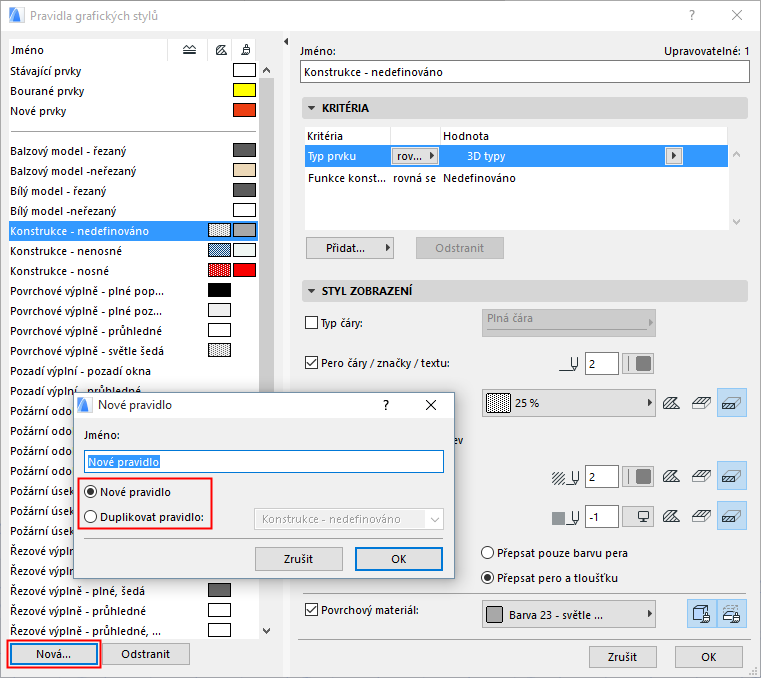761x678 pixels.
Task: Click yellow swatch of Bourané prvky
Action: click(x=244, y=90)
